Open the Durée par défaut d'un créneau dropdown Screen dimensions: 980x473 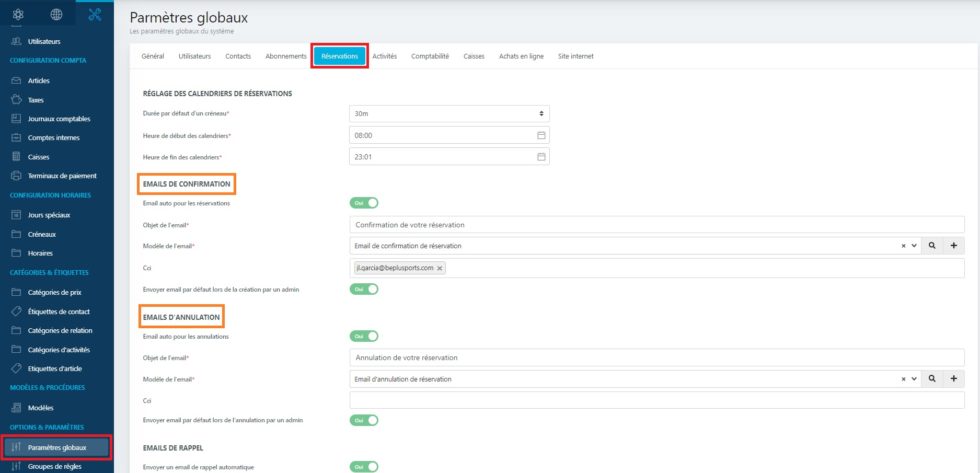449,113
